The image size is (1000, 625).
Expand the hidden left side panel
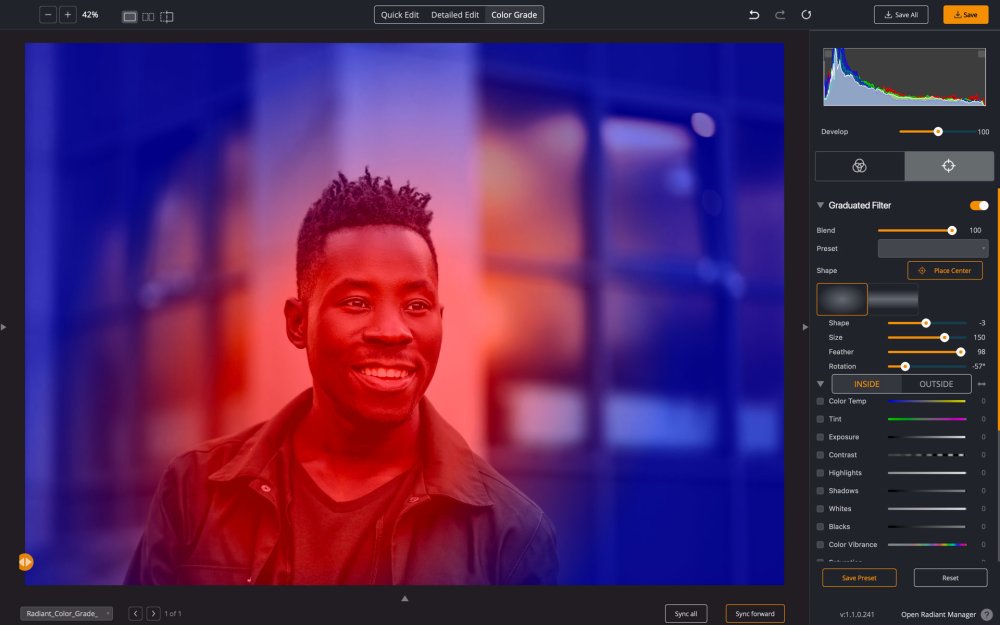click(4, 326)
